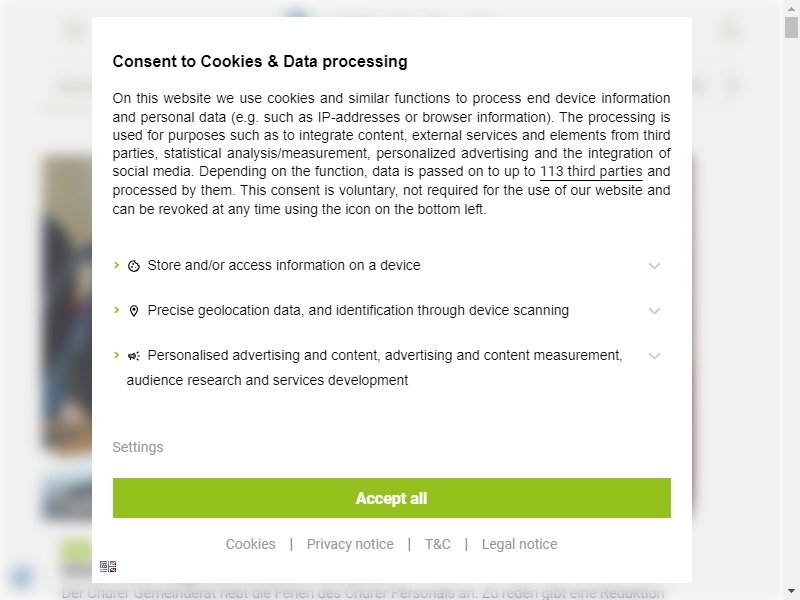Open the Privacy notice link
The height and width of the screenshot is (600, 800).
[350, 544]
